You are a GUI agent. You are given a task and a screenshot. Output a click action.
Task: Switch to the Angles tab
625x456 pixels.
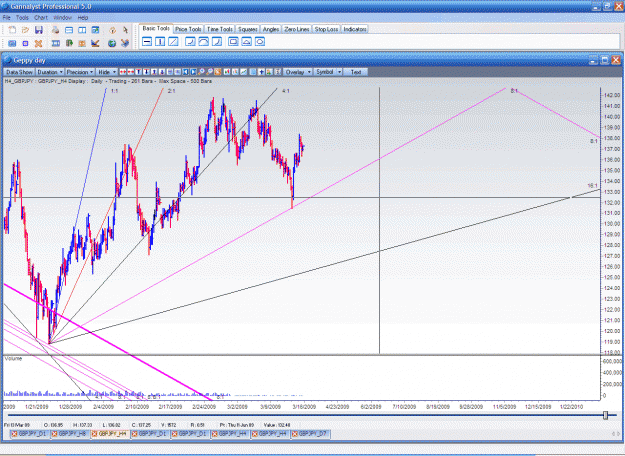tap(271, 29)
